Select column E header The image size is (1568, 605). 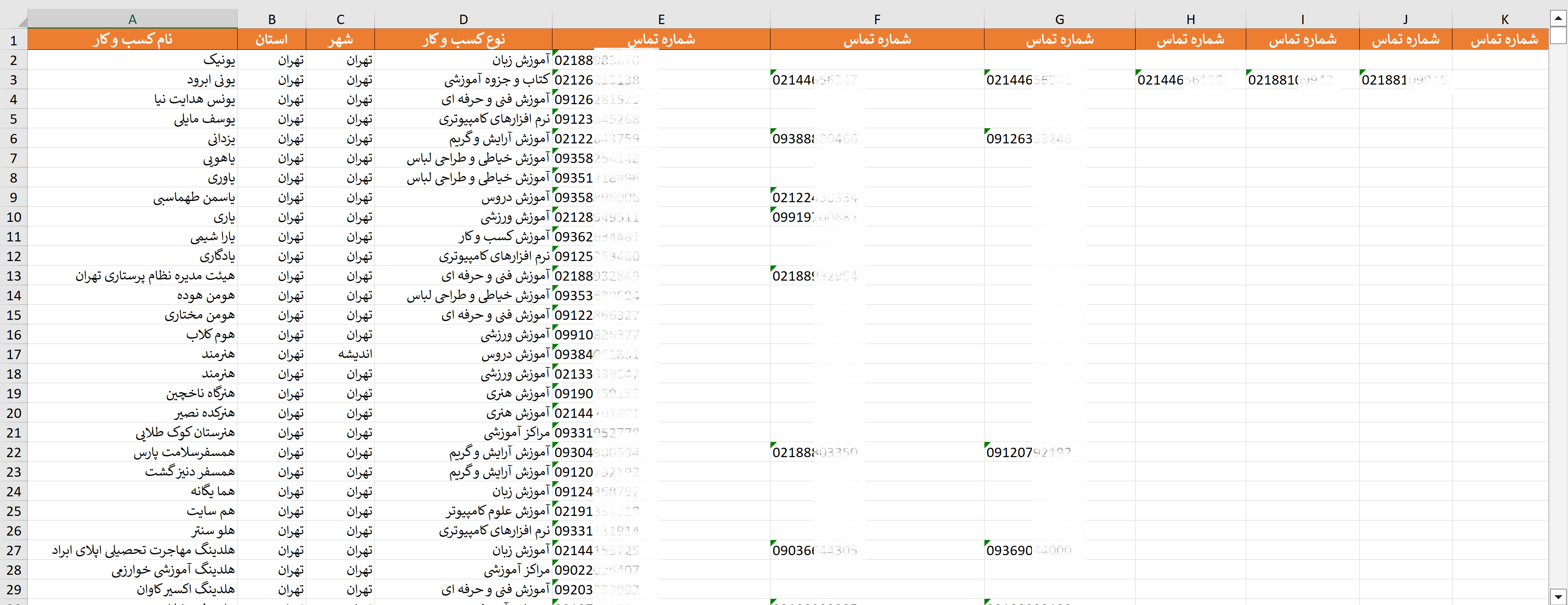(661, 19)
